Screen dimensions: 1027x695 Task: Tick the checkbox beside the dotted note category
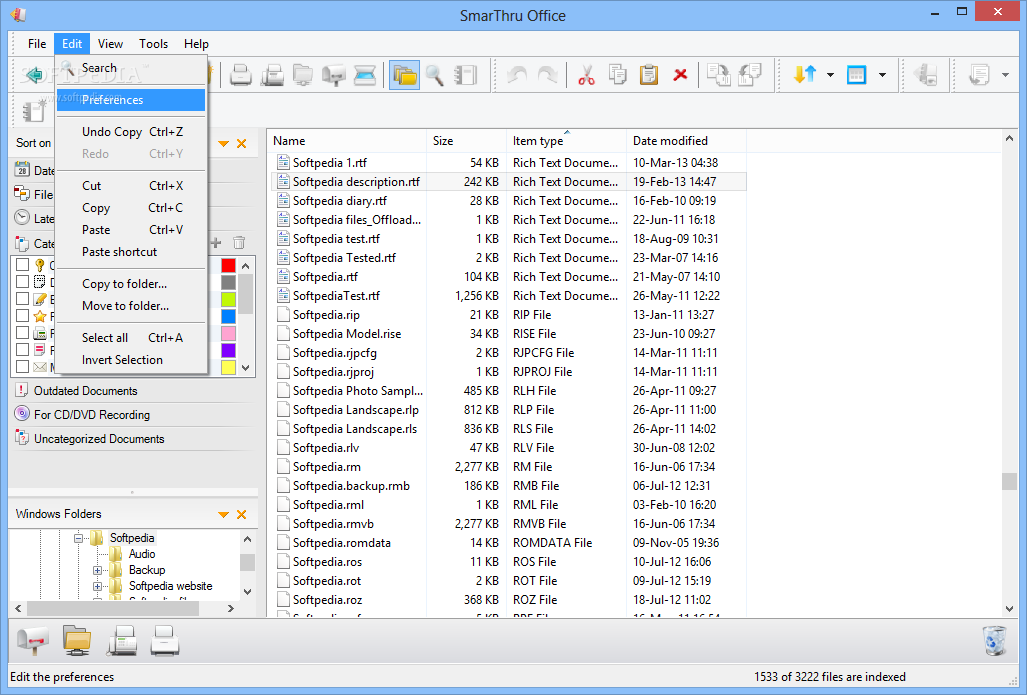22,282
